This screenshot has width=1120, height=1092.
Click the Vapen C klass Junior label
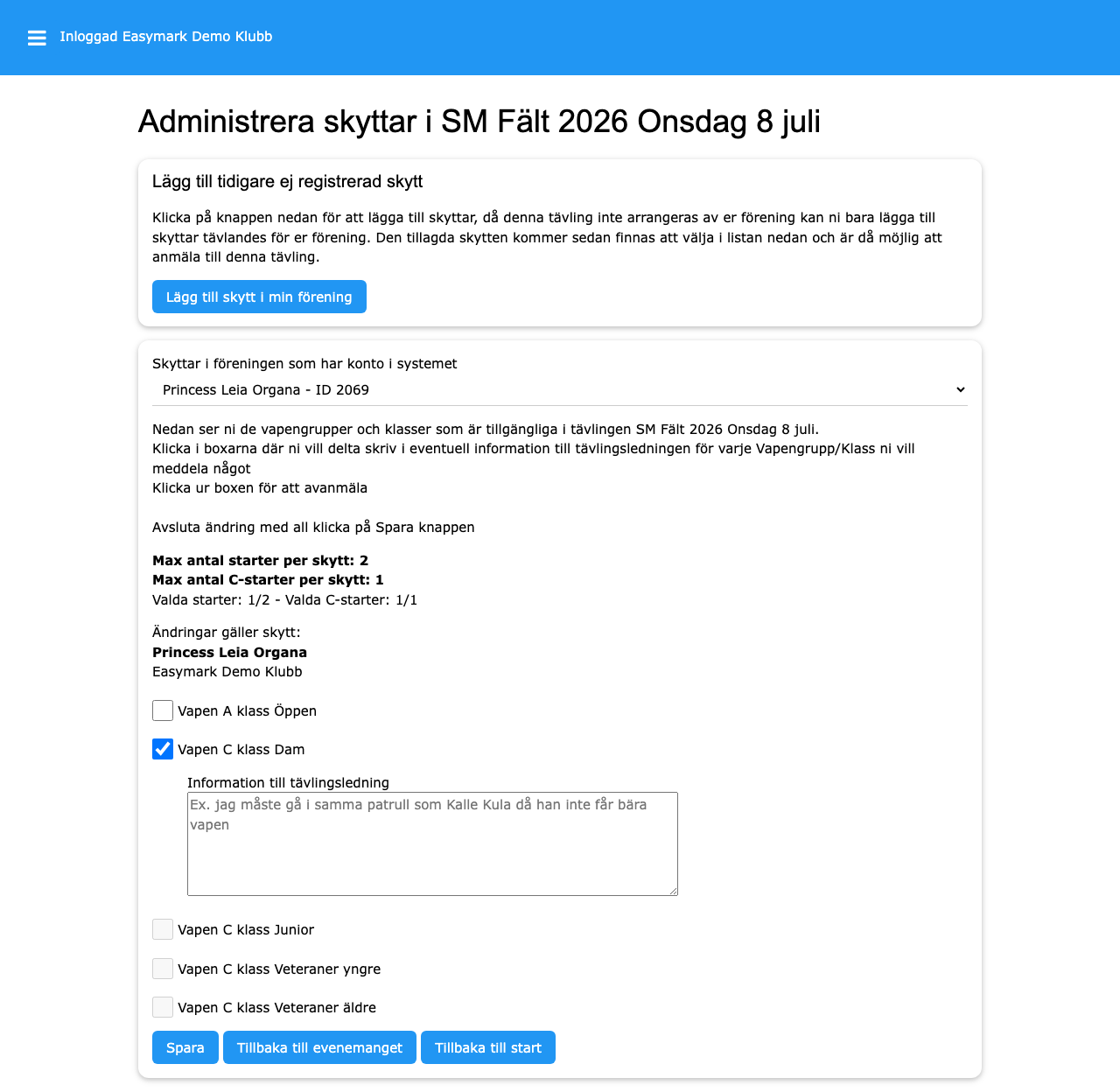245,930
